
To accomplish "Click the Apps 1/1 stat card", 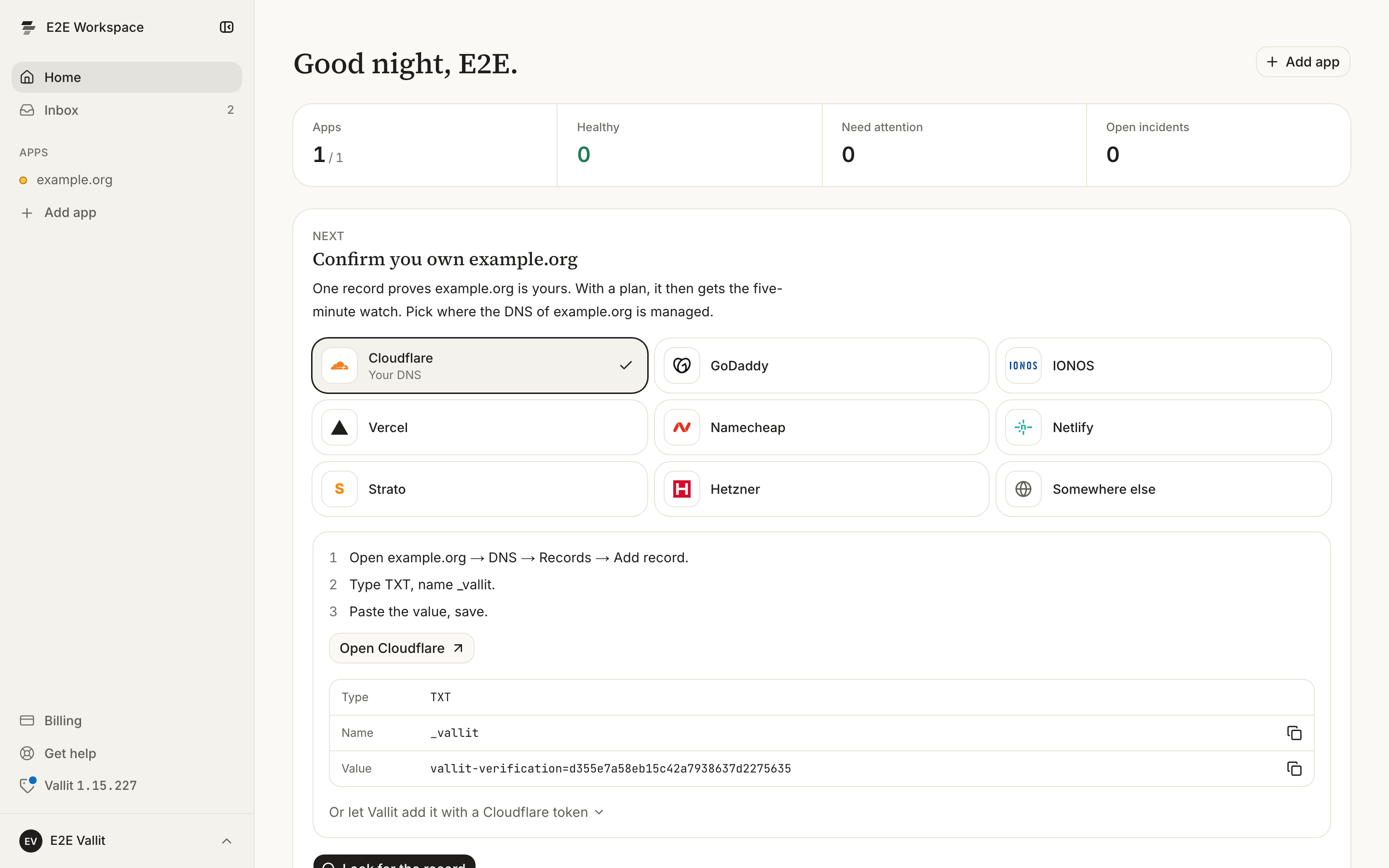I will [425, 145].
